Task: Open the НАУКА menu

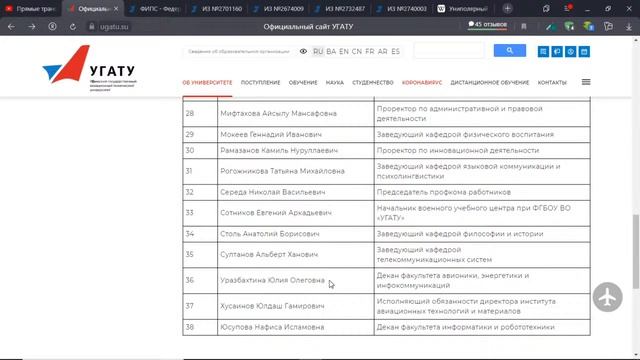Action: [335, 82]
